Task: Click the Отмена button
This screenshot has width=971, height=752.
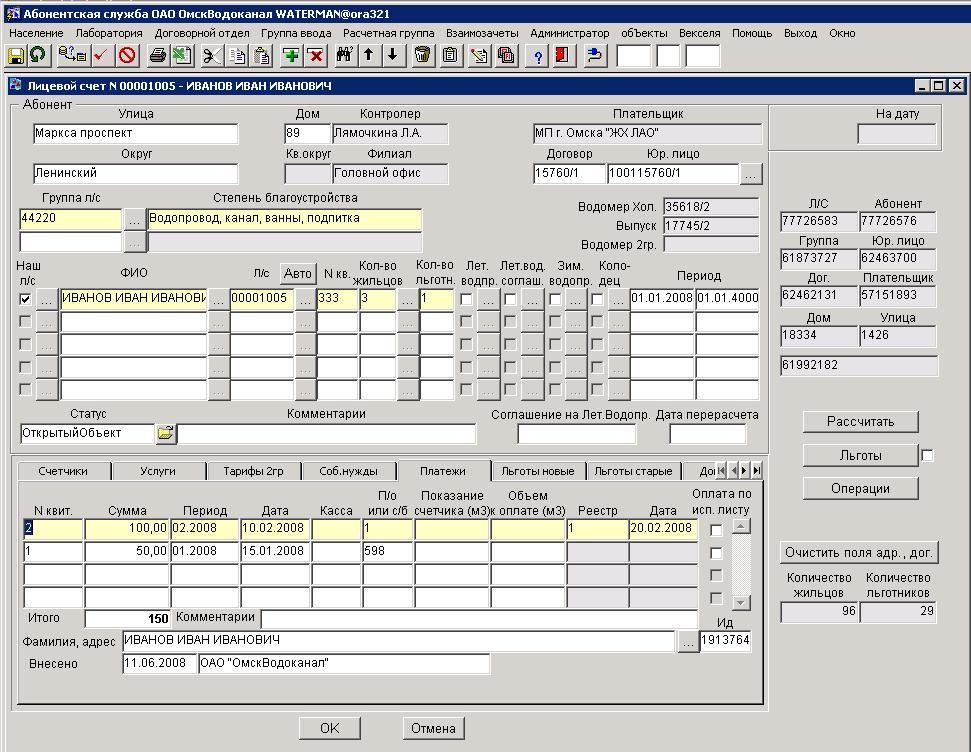Action: coord(433,728)
